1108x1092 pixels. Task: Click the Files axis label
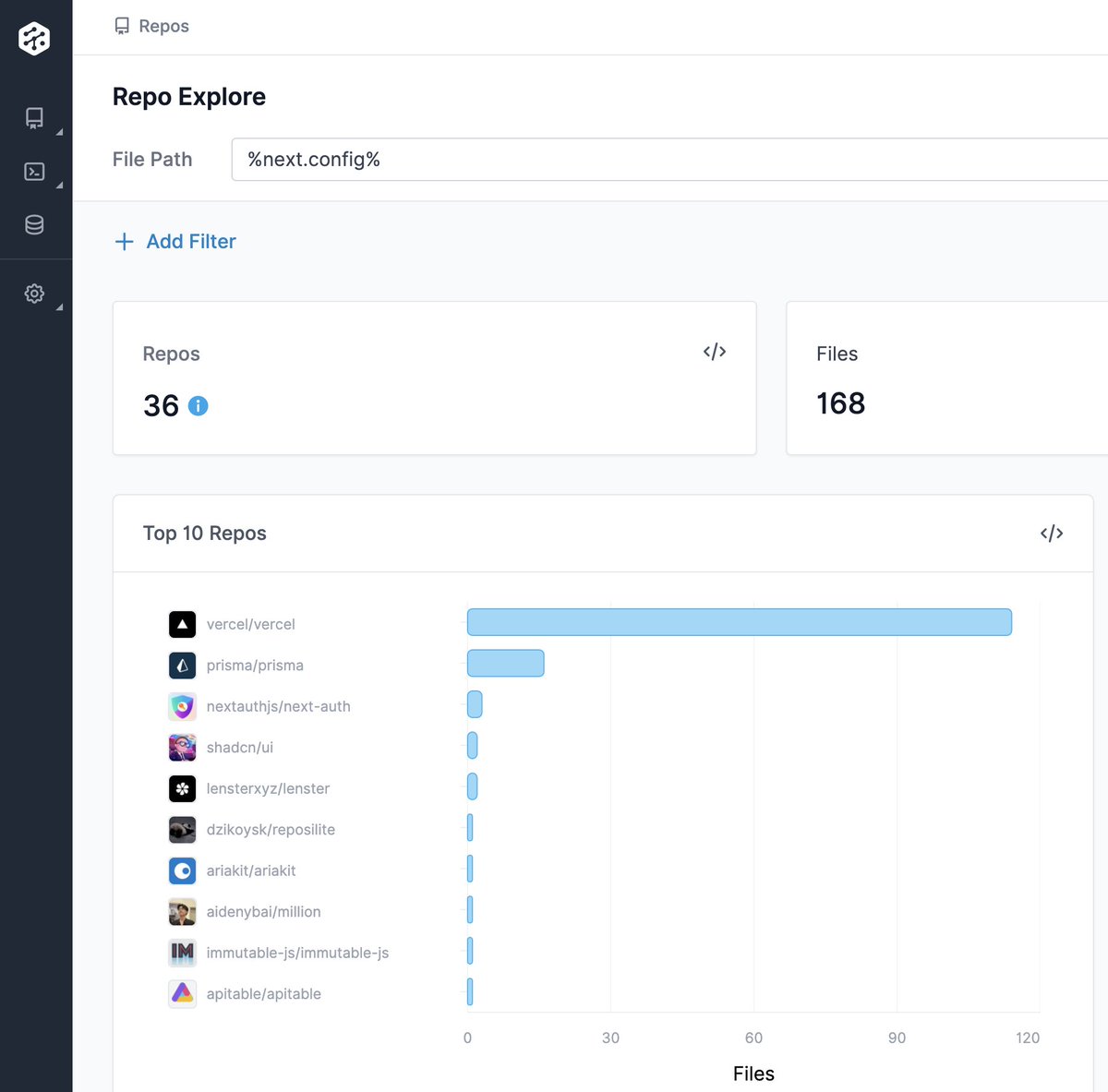point(753,1074)
